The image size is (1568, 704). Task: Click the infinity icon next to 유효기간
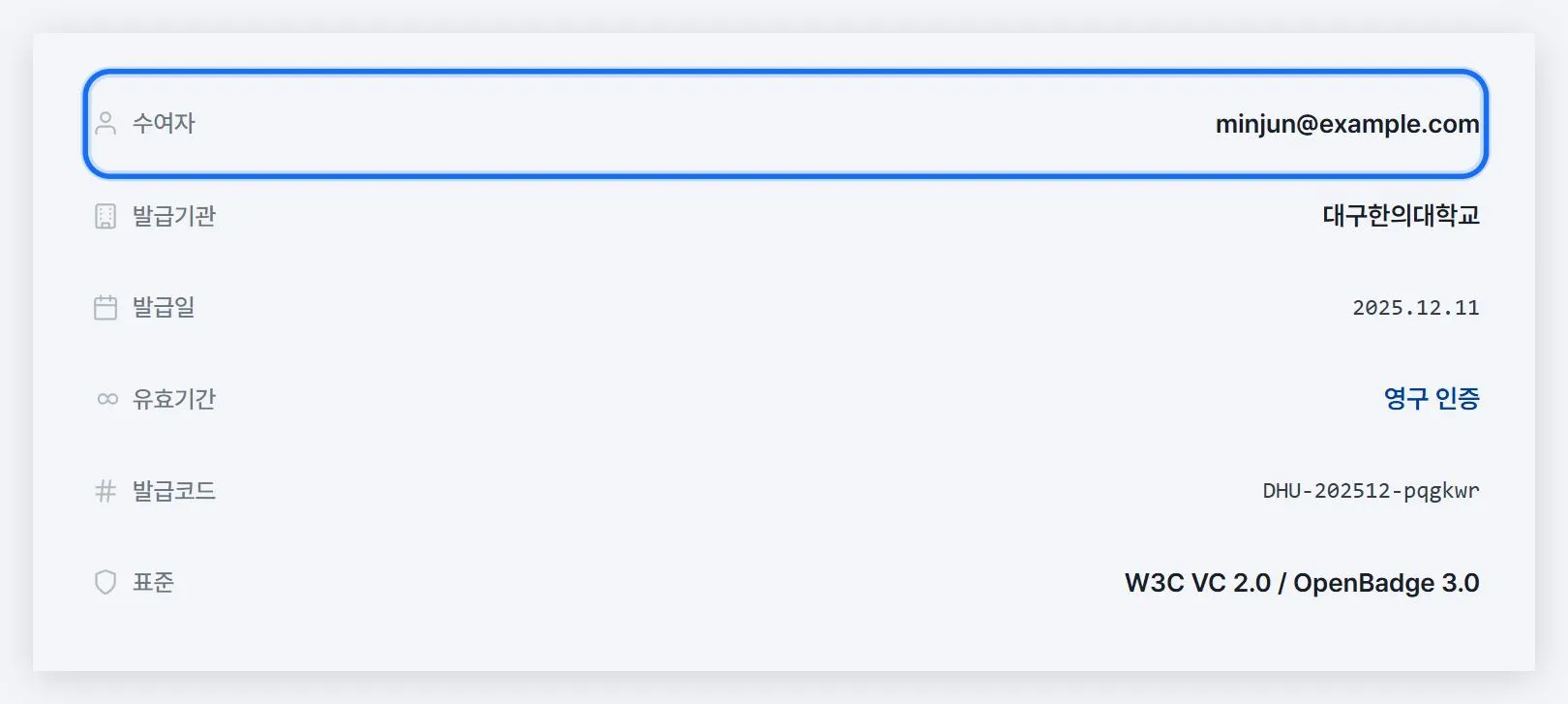click(107, 399)
